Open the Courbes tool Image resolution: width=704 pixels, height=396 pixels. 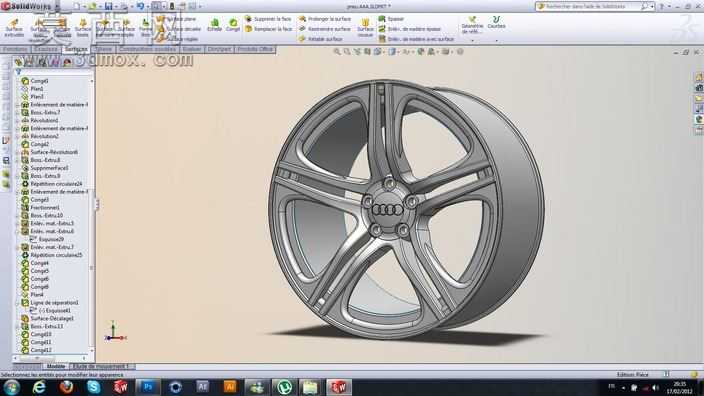point(496,22)
